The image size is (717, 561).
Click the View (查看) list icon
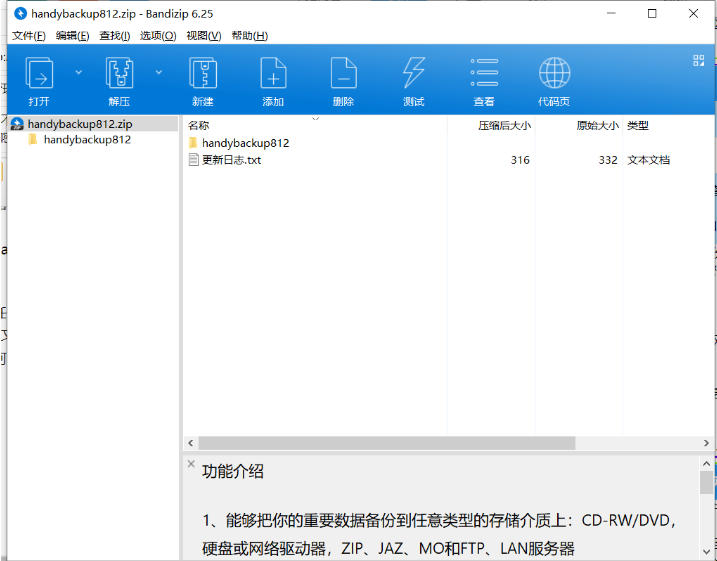(x=484, y=73)
